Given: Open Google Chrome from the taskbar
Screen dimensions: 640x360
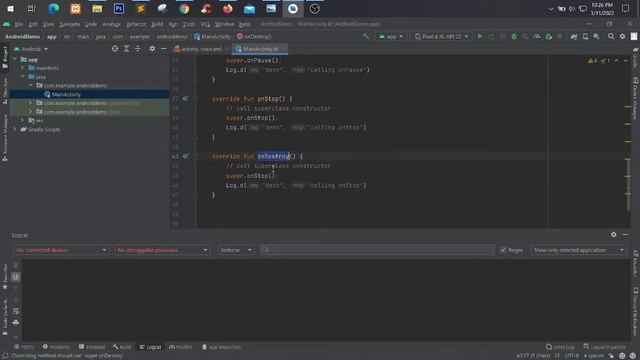Looking at the screenshot, I should click(184, 9).
